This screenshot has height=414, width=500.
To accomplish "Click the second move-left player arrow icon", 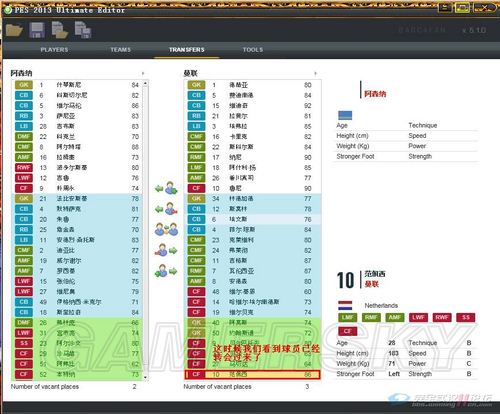I will pos(166,209).
